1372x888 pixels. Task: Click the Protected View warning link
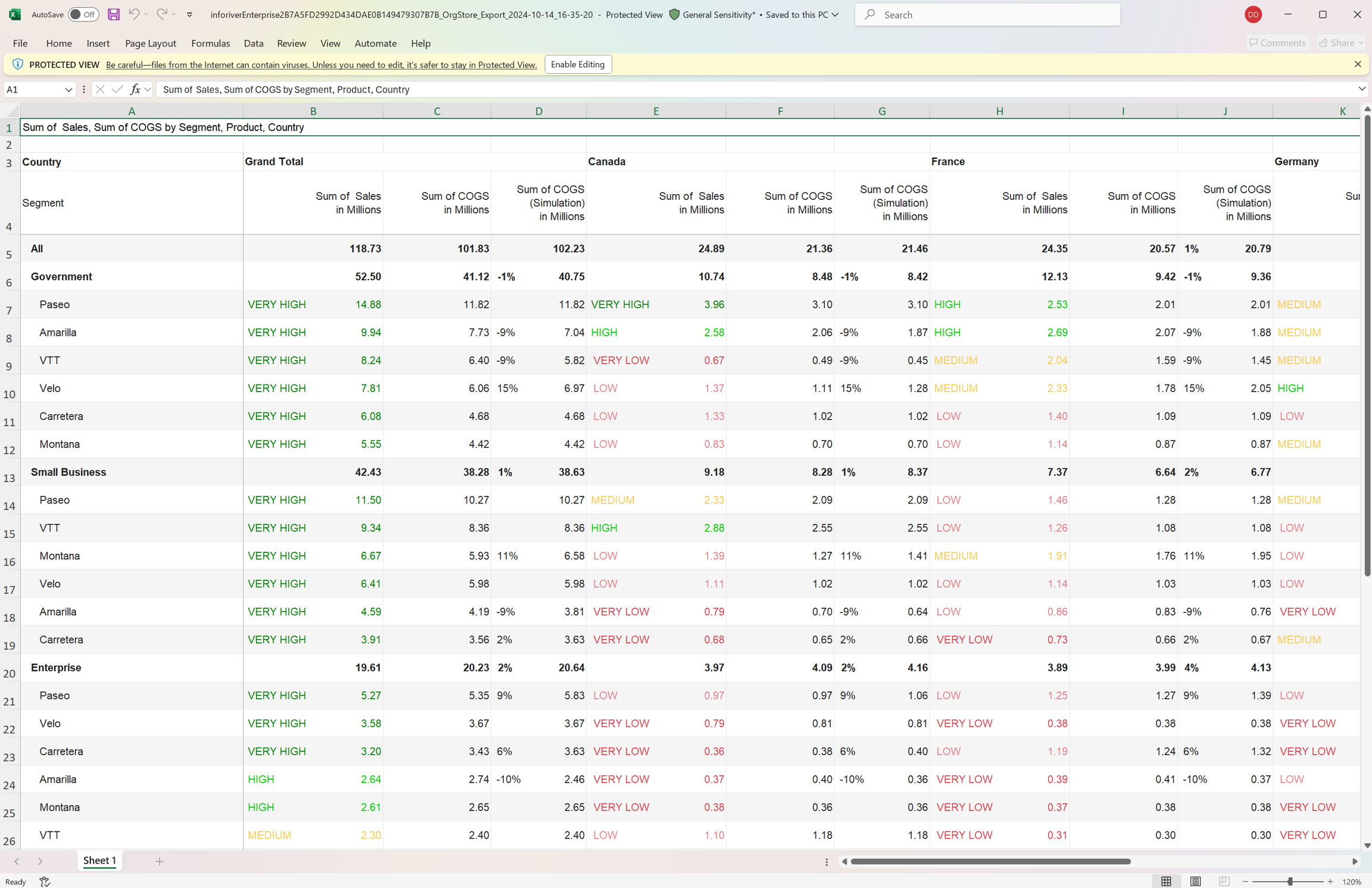pos(321,64)
